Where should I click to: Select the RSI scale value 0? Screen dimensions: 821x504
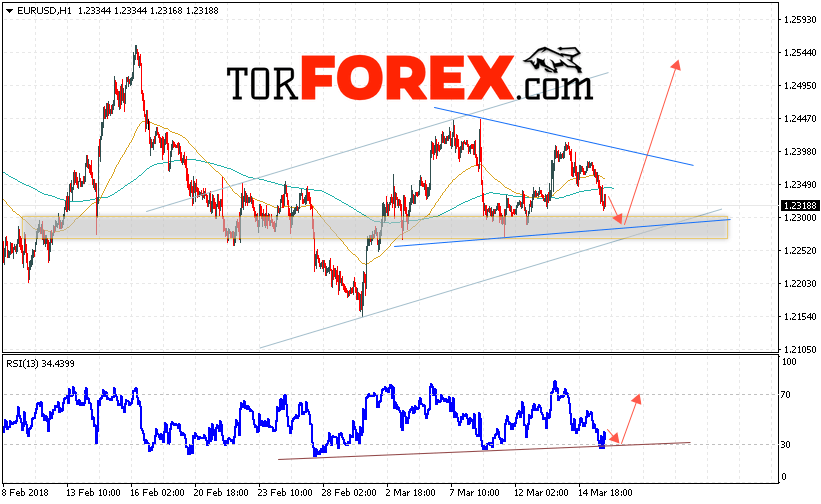(784, 477)
